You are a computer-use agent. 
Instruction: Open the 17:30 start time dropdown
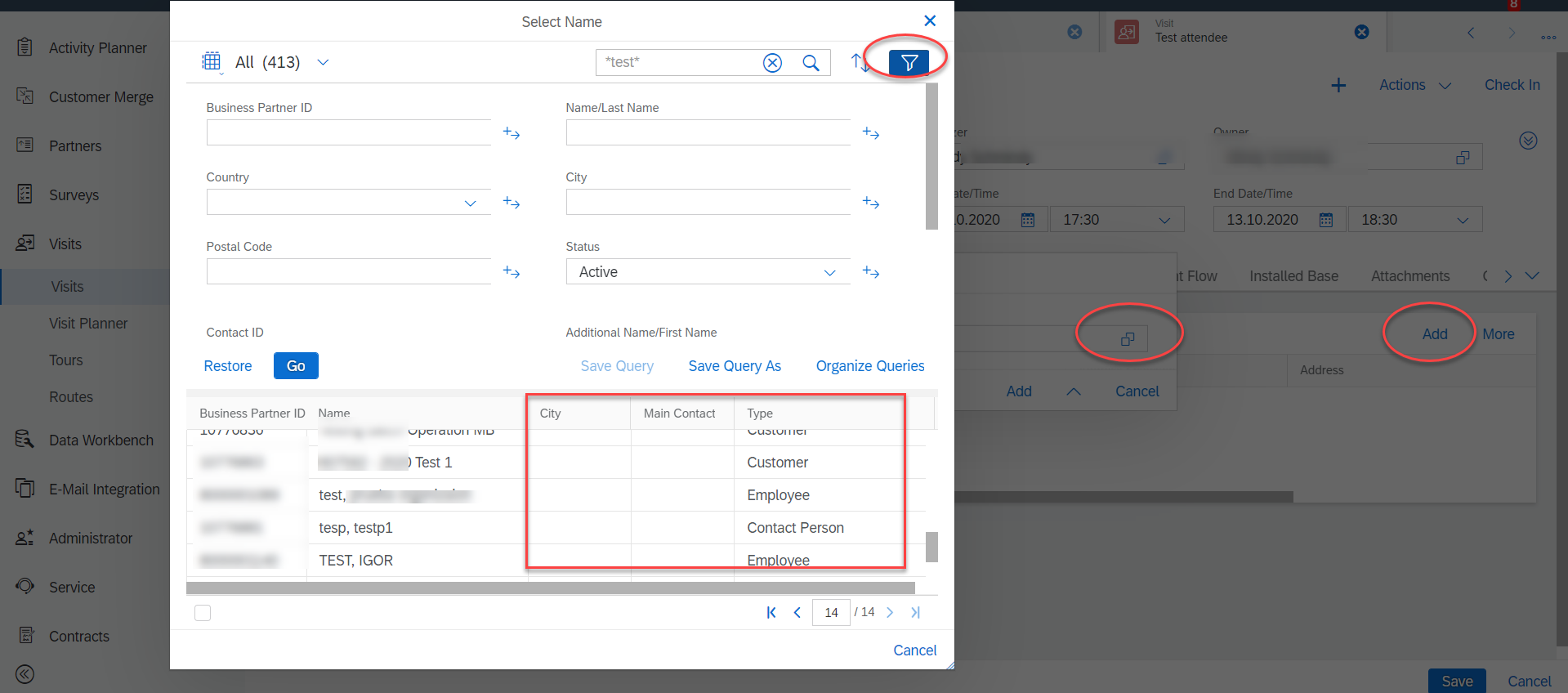1165,220
